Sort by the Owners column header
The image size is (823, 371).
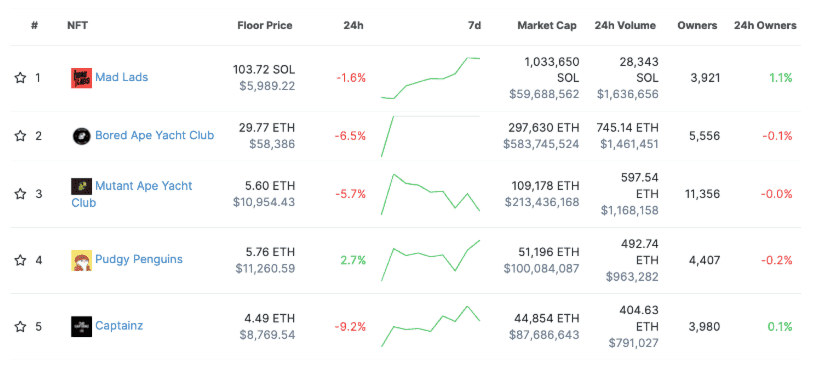(x=697, y=25)
